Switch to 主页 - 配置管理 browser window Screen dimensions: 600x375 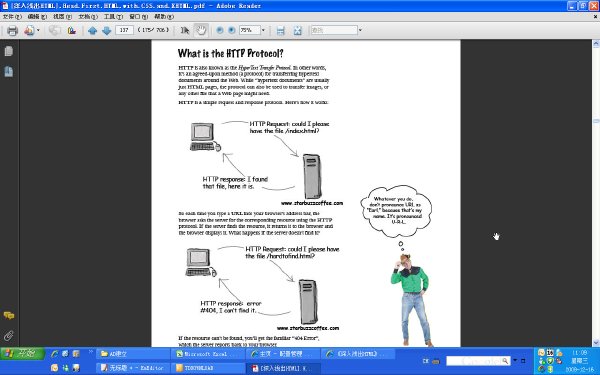pyautogui.click(x=283, y=354)
